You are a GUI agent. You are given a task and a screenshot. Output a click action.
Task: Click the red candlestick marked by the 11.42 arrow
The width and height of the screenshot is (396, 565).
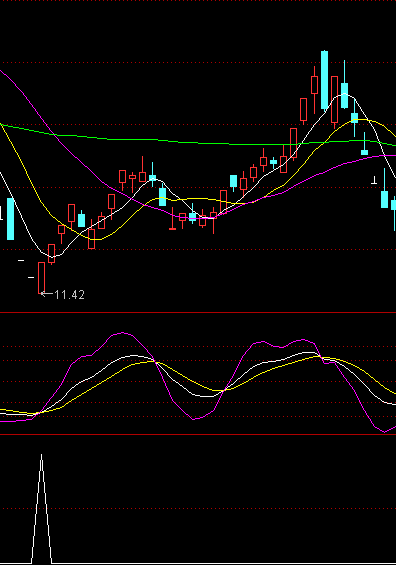tap(41, 278)
